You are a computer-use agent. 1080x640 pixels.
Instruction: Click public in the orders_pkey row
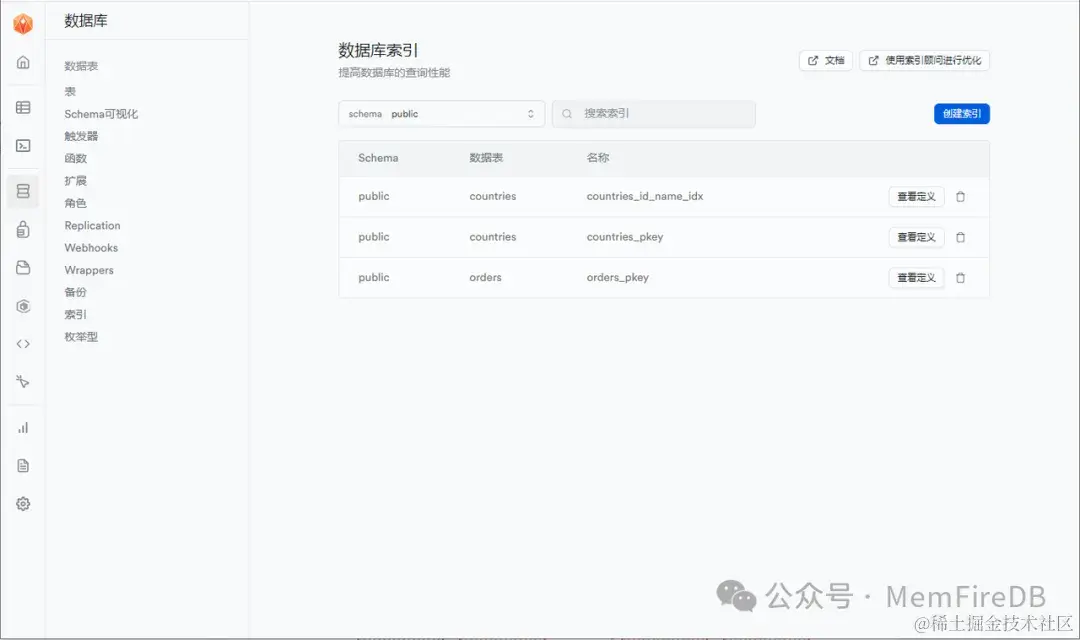pos(373,278)
